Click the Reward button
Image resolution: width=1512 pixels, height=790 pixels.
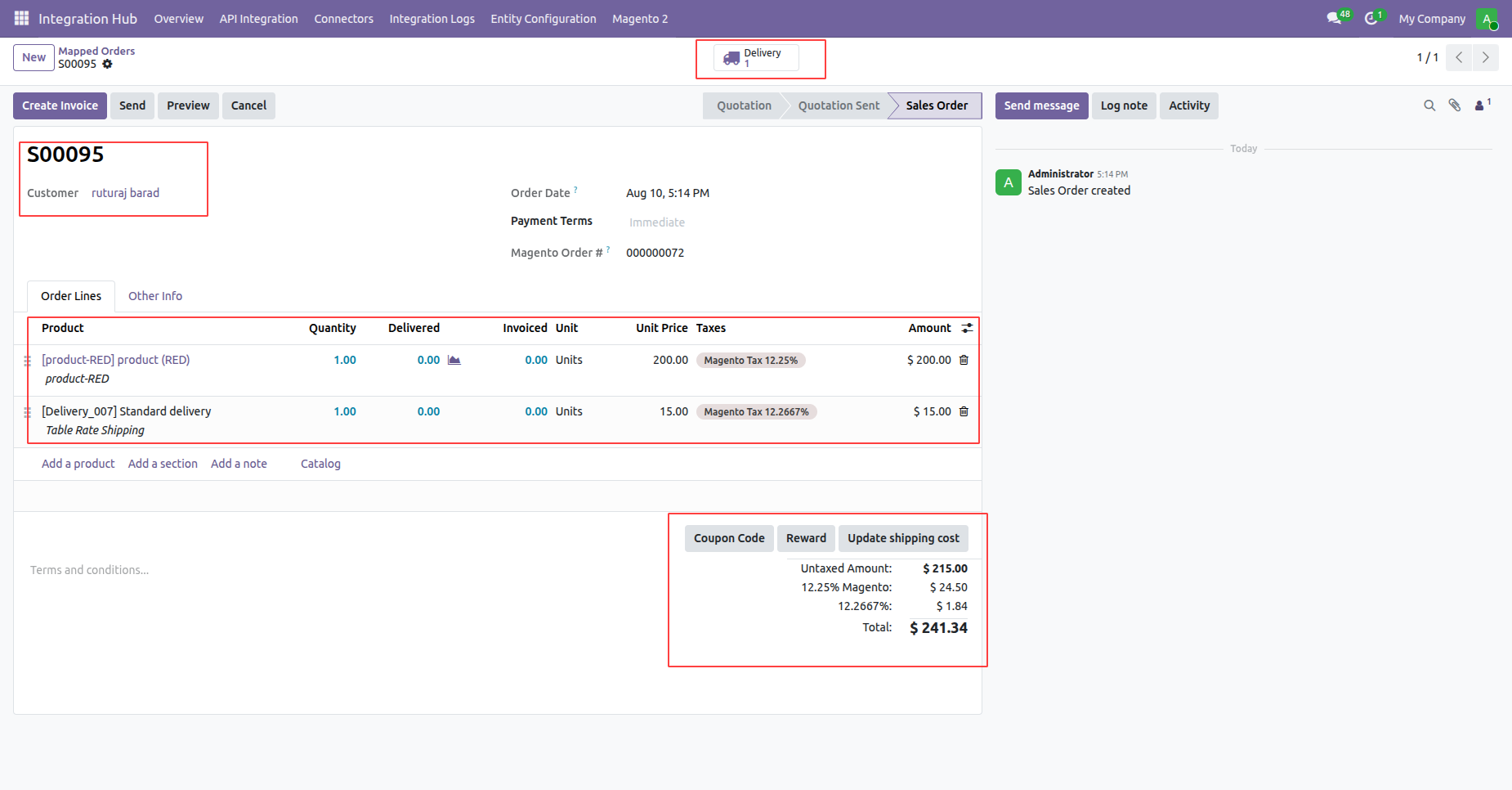pos(806,538)
